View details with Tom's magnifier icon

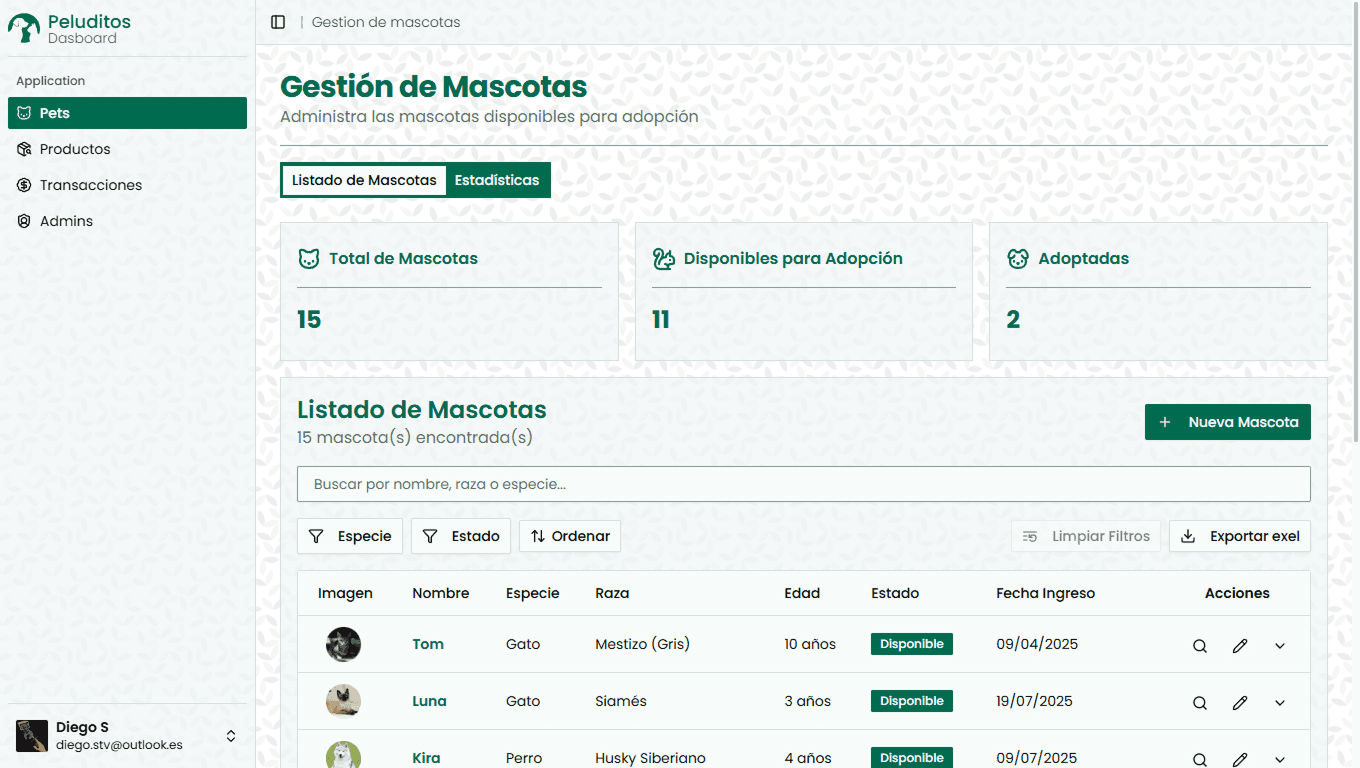coord(1200,646)
